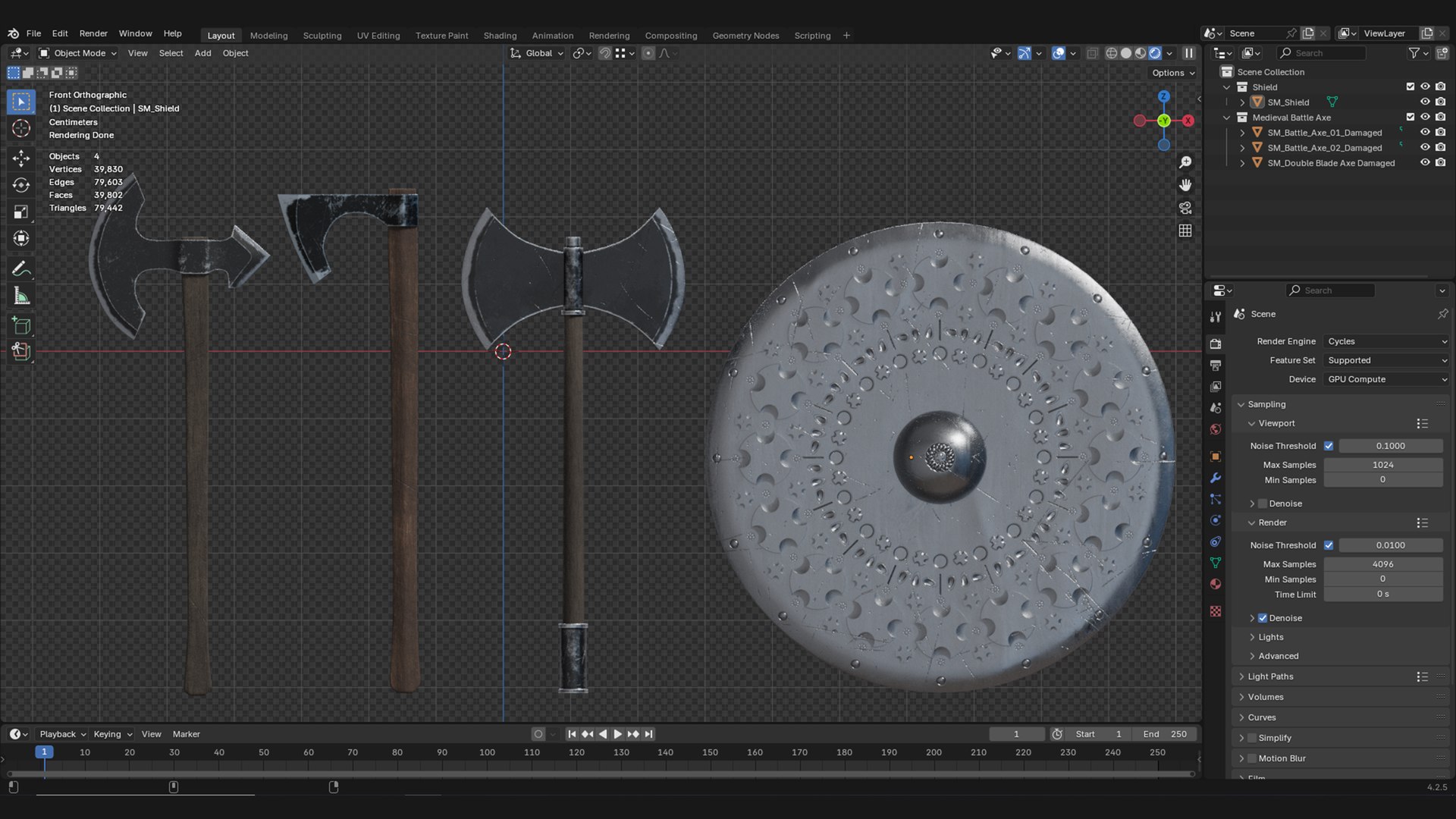The width and height of the screenshot is (1456, 819).
Task: Open the Render menu
Action: [x=93, y=33]
